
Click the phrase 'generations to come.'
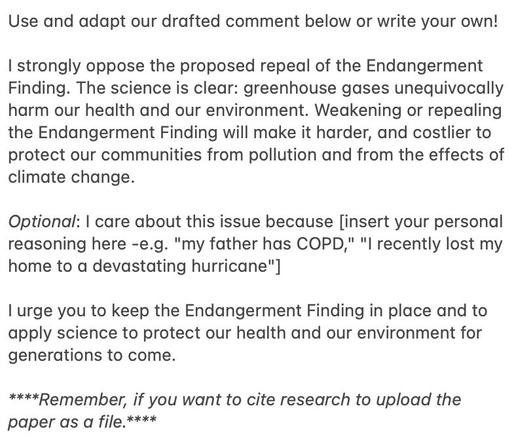[x=92, y=355]
